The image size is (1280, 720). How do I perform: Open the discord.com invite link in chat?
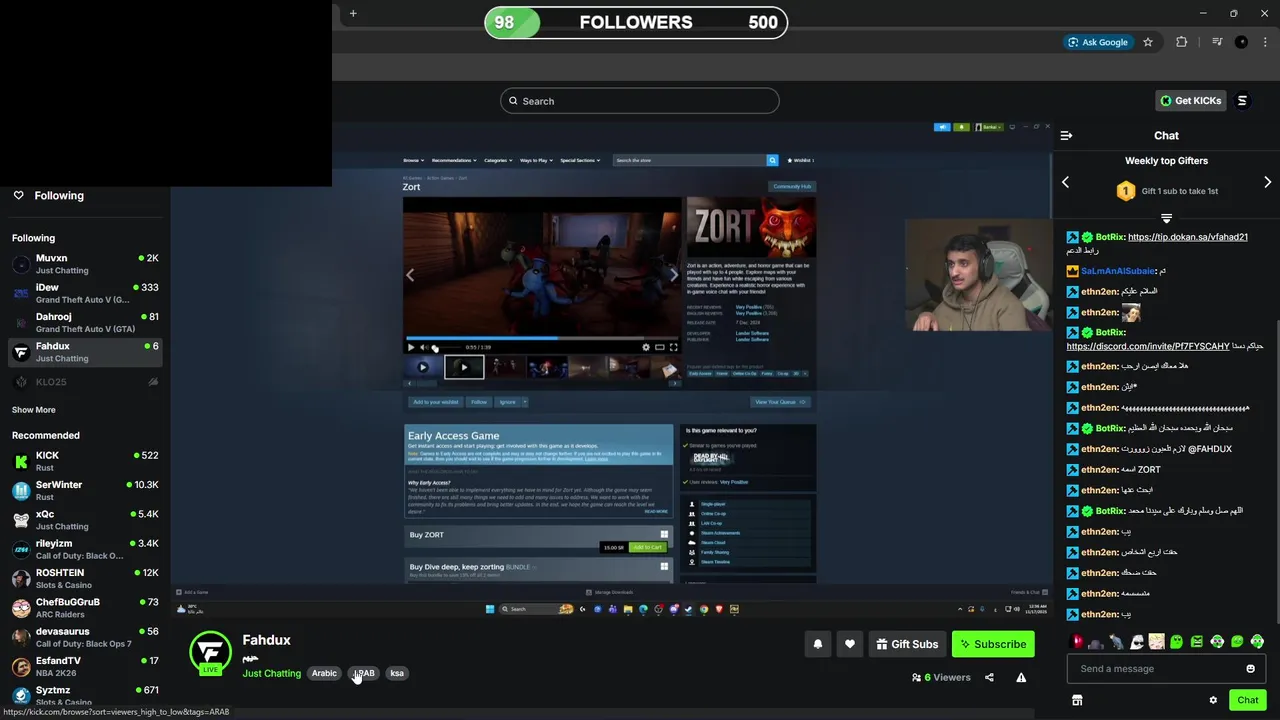[x=1148, y=346]
